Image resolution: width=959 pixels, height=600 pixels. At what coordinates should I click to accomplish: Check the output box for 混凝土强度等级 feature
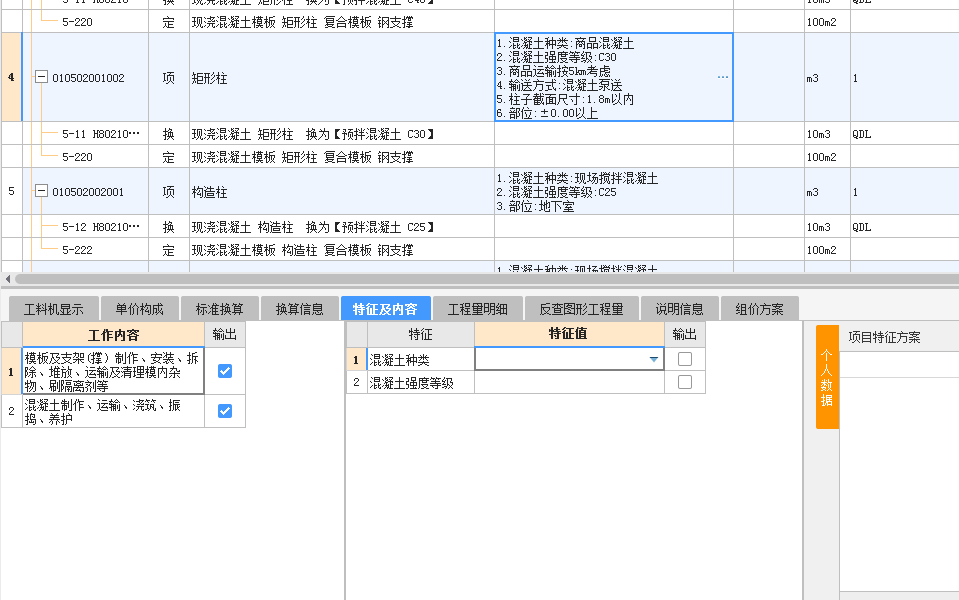(x=685, y=382)
